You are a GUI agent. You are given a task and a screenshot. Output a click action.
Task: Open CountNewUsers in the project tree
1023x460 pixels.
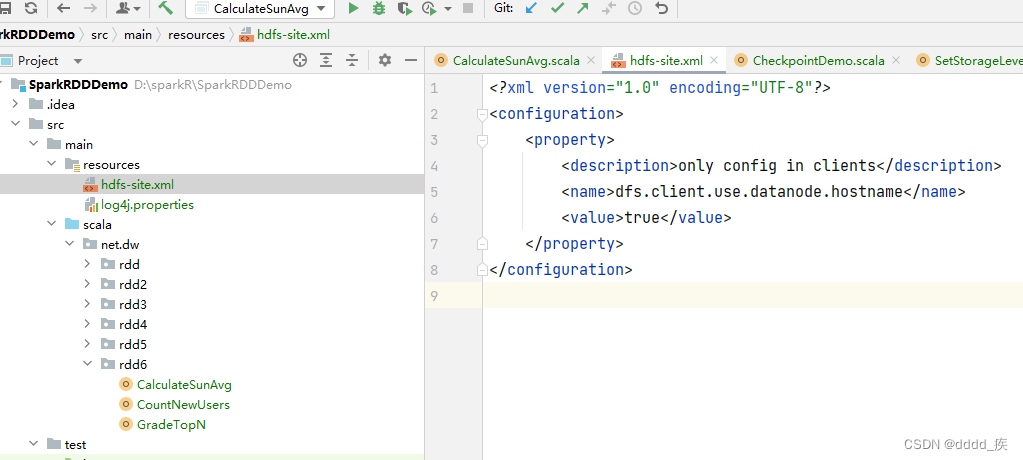pos(183,405)
